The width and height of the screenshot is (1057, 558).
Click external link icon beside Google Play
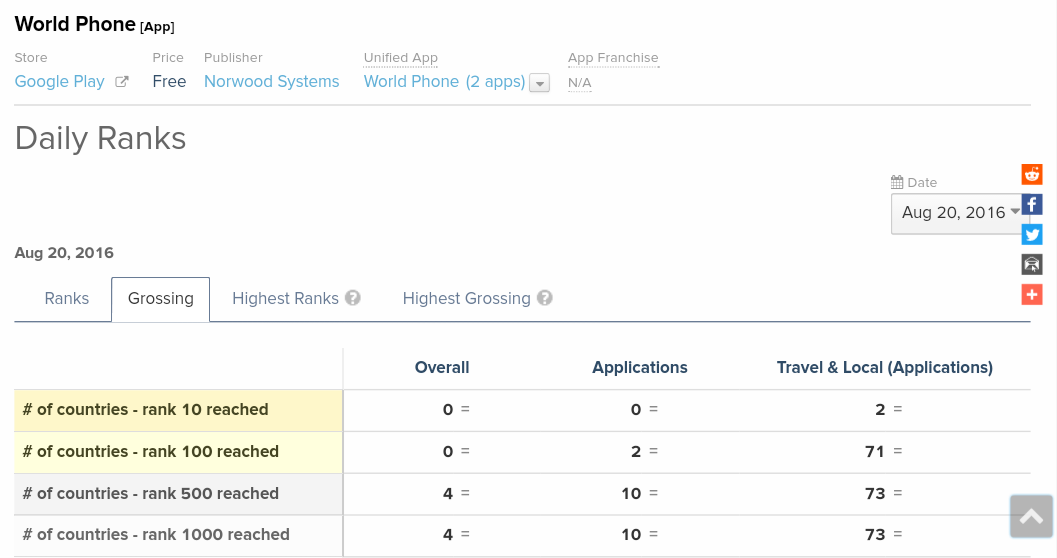click(122, 82)
